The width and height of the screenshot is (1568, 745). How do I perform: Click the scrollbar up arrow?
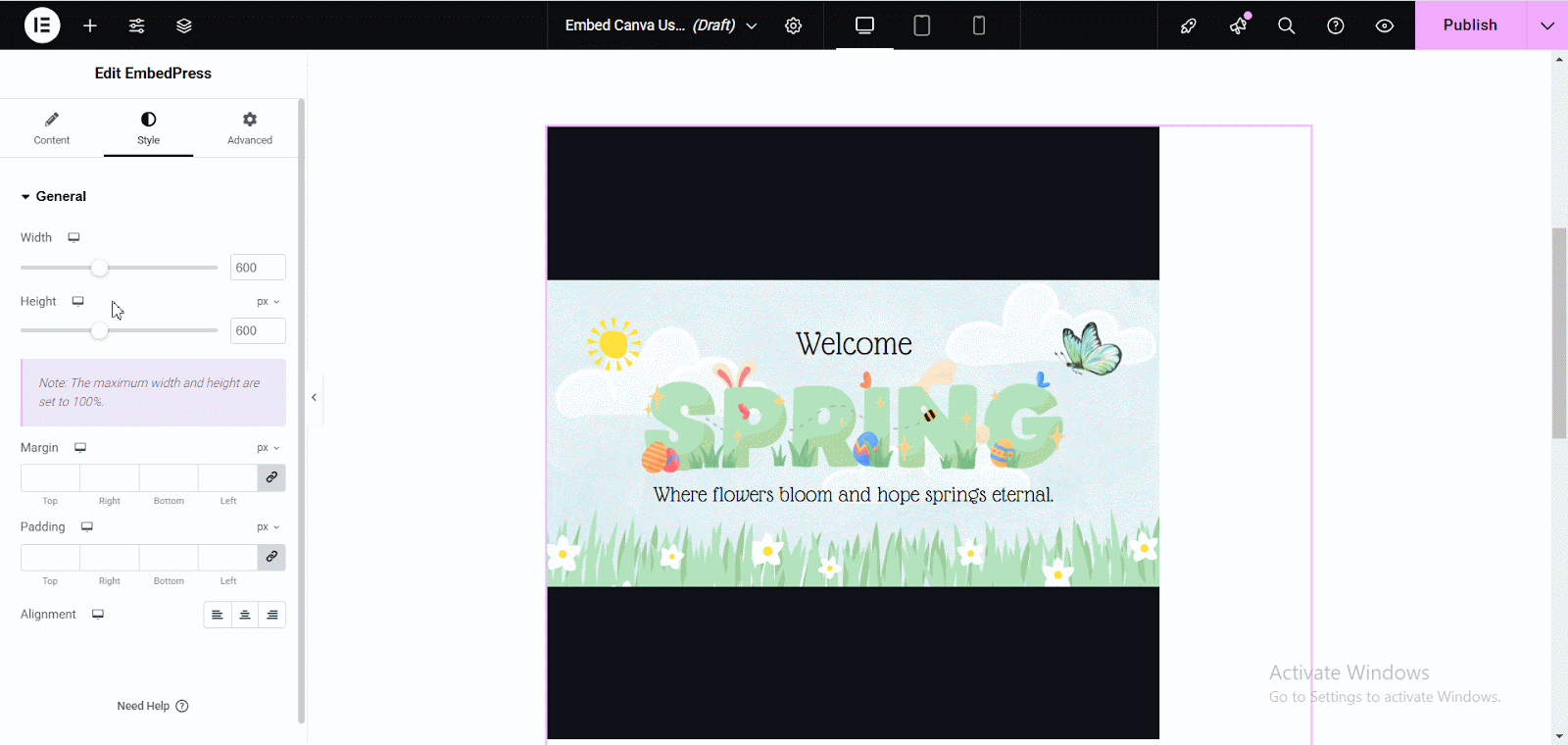click(1559, 59)
